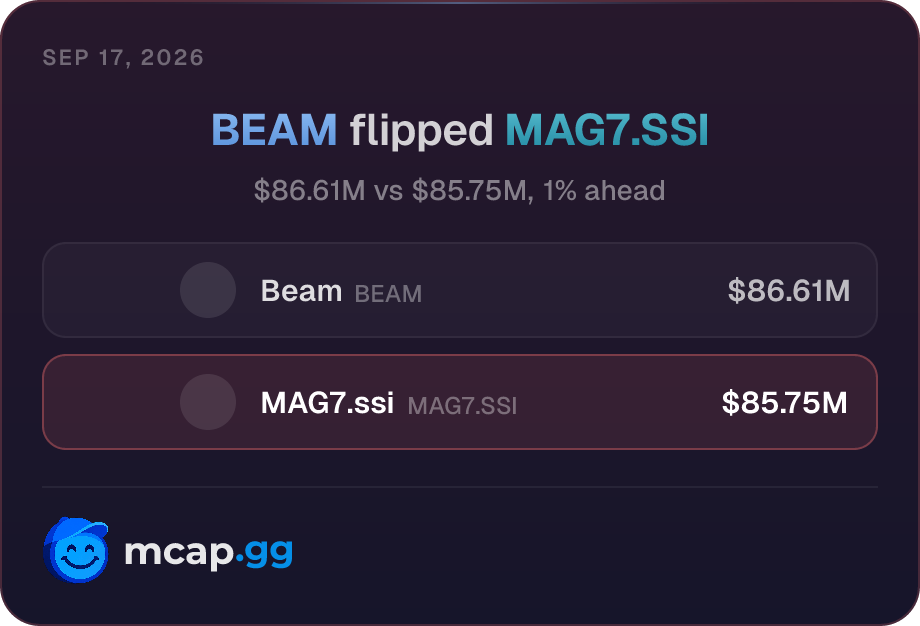Select the Beam row card
This screenshot has width=920, height=626.
[x=460, y=290]
